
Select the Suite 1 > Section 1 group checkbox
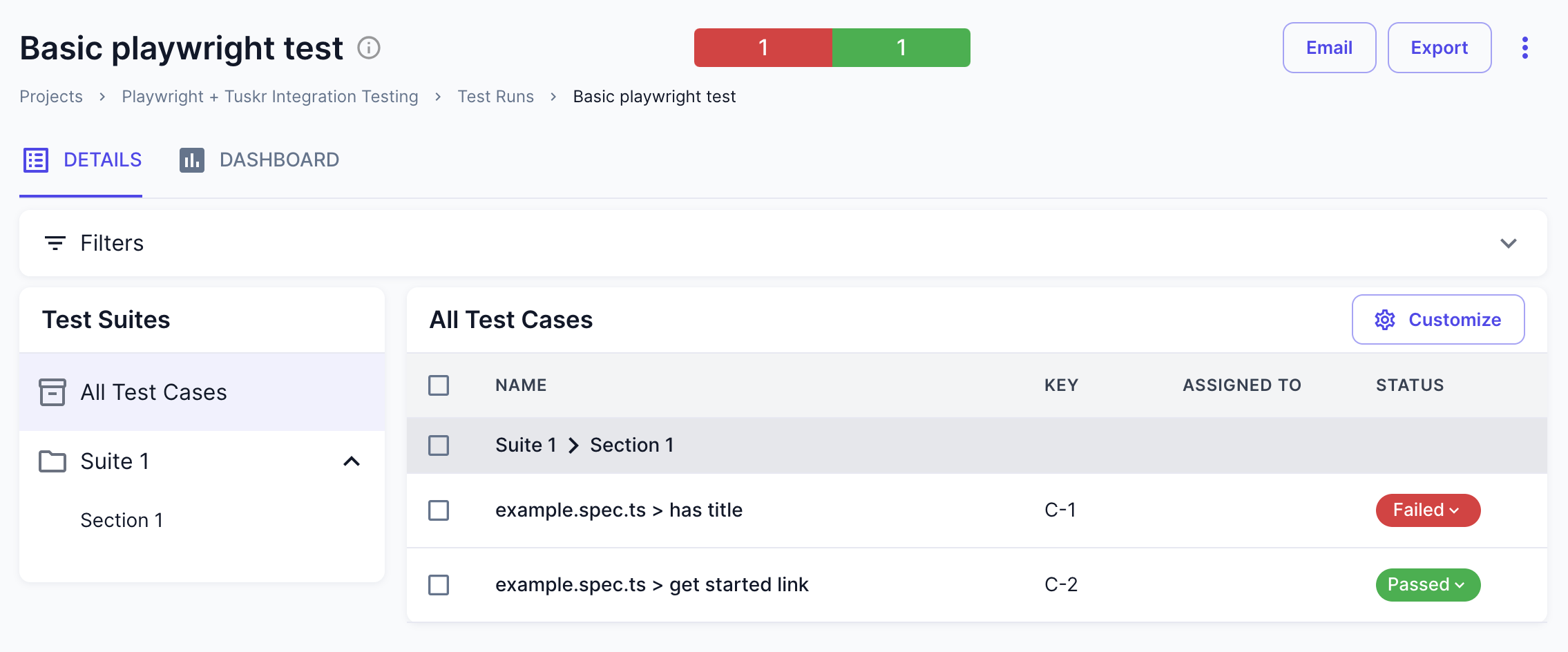(x=439, y=445)
